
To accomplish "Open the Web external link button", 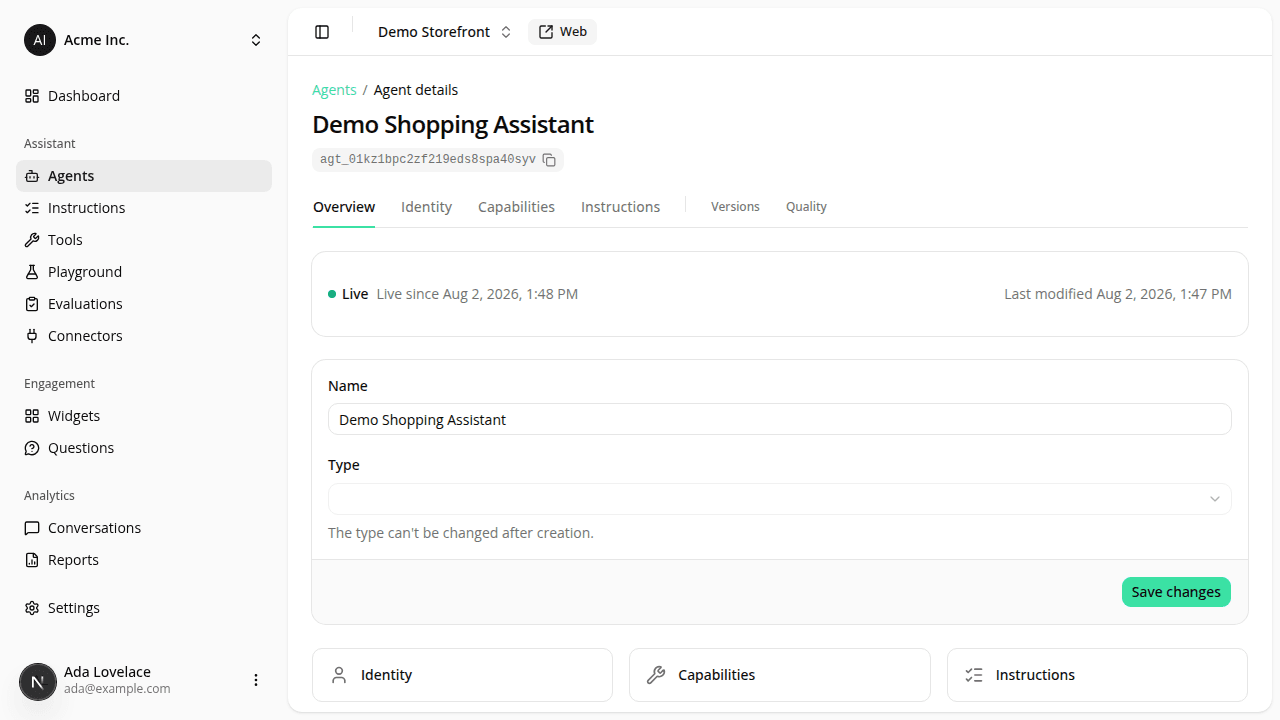I will point(562,32).
